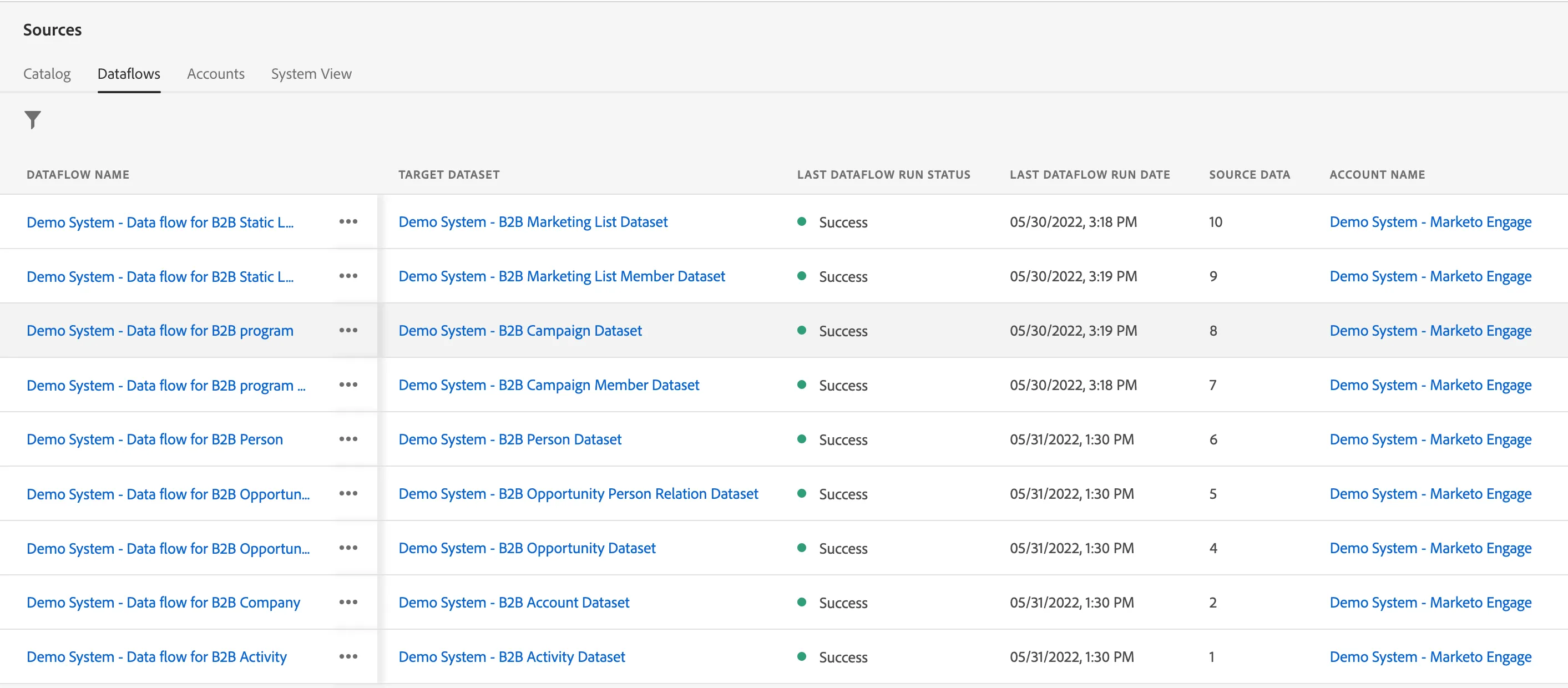
Task: Open more options for B2B Opportunity Dataset row
Action: pyautogui.click(x=348, y=548)
